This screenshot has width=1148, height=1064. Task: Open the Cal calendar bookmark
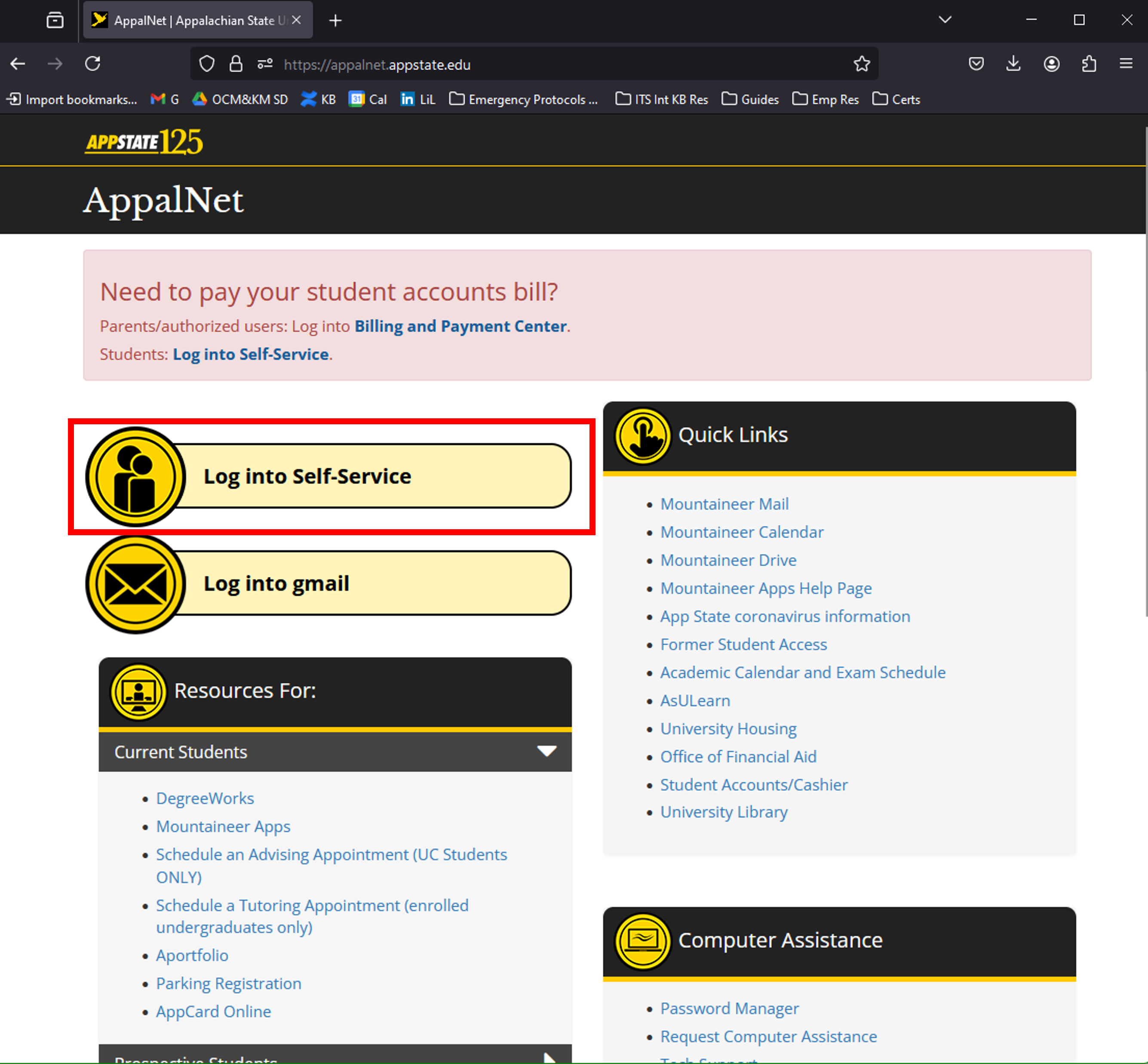coord(368,100)
